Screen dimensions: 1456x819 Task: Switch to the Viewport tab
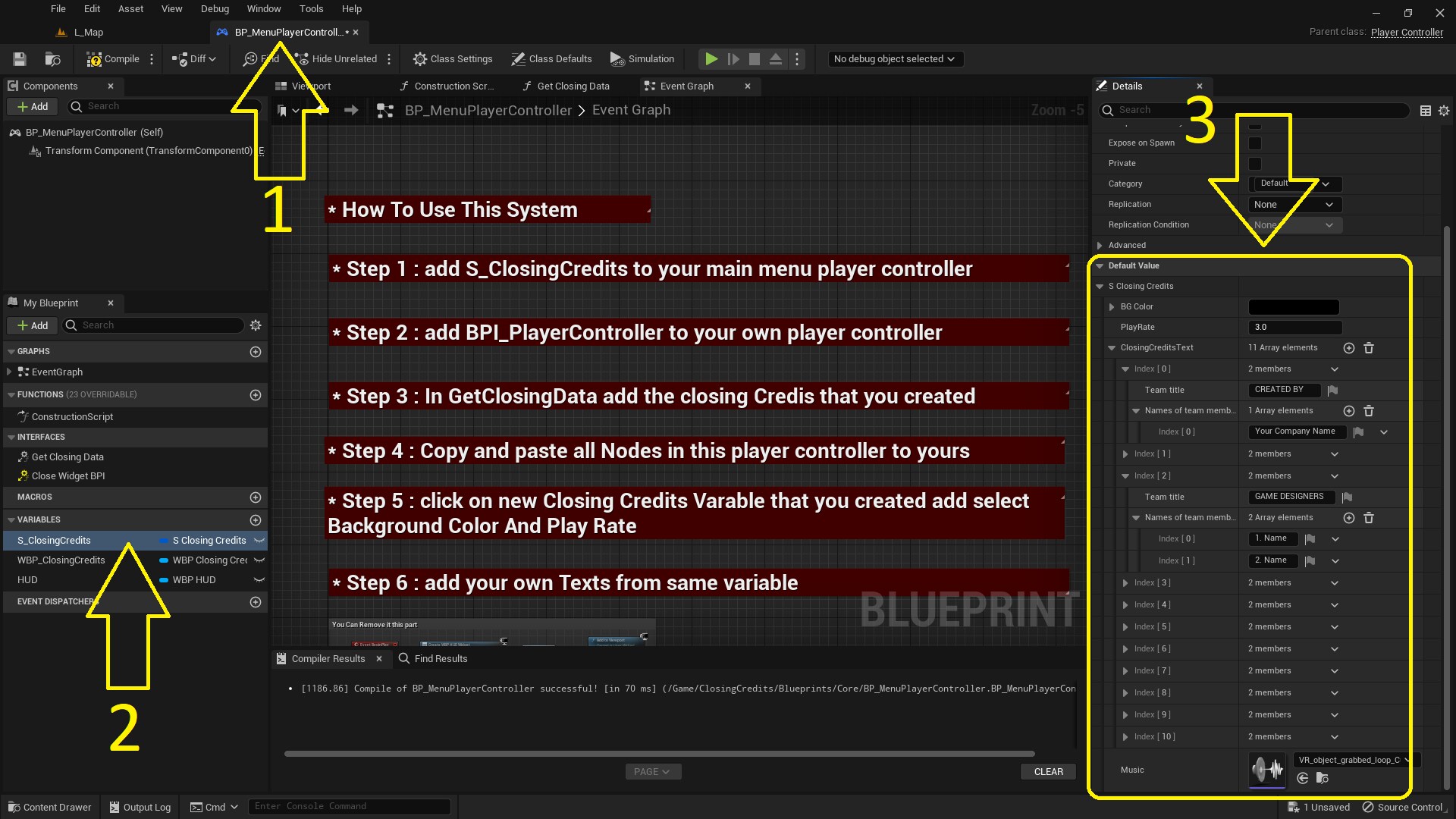(x=310, y=86)
